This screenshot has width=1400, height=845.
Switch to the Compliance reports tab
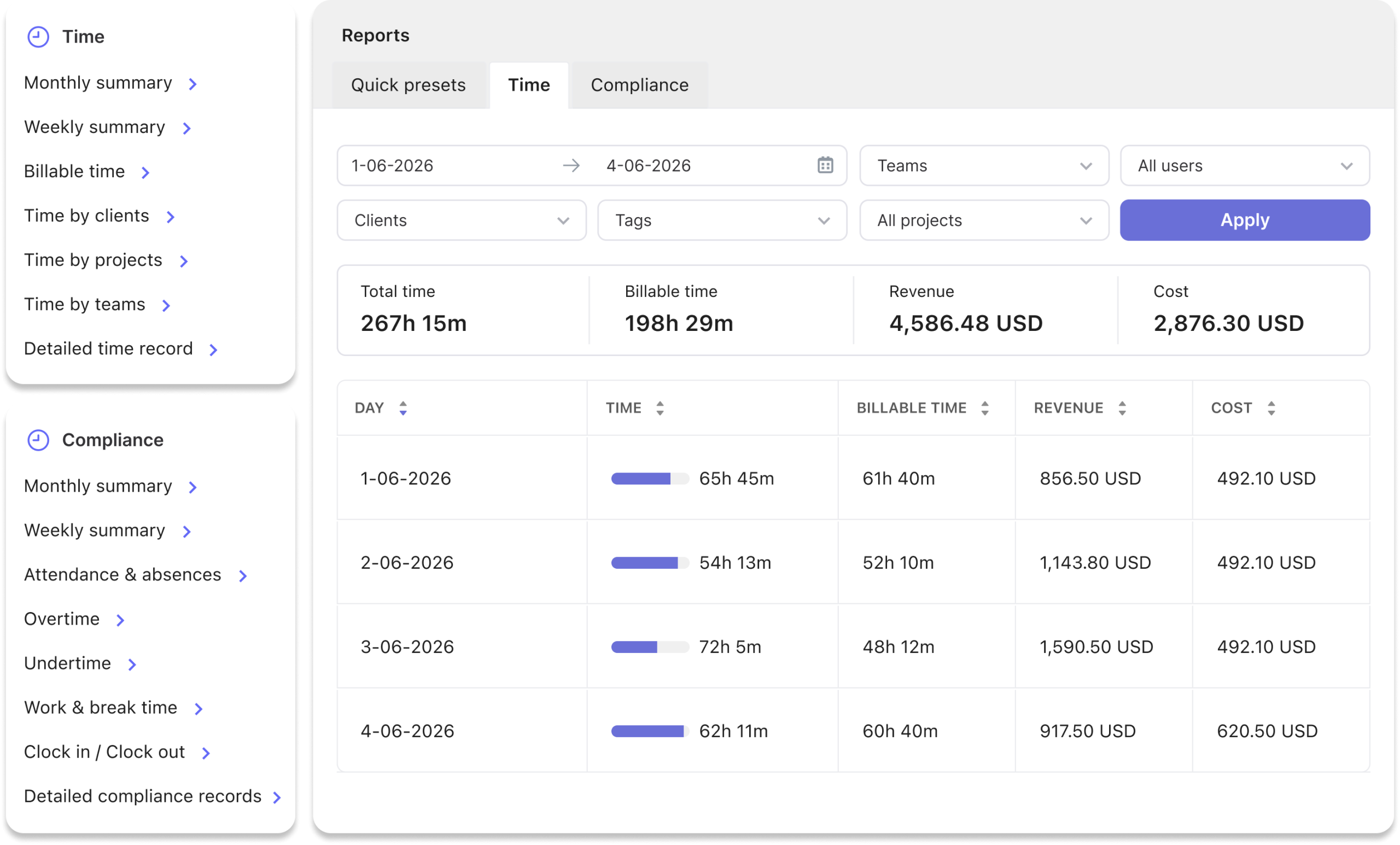click(x=640, y=85)
